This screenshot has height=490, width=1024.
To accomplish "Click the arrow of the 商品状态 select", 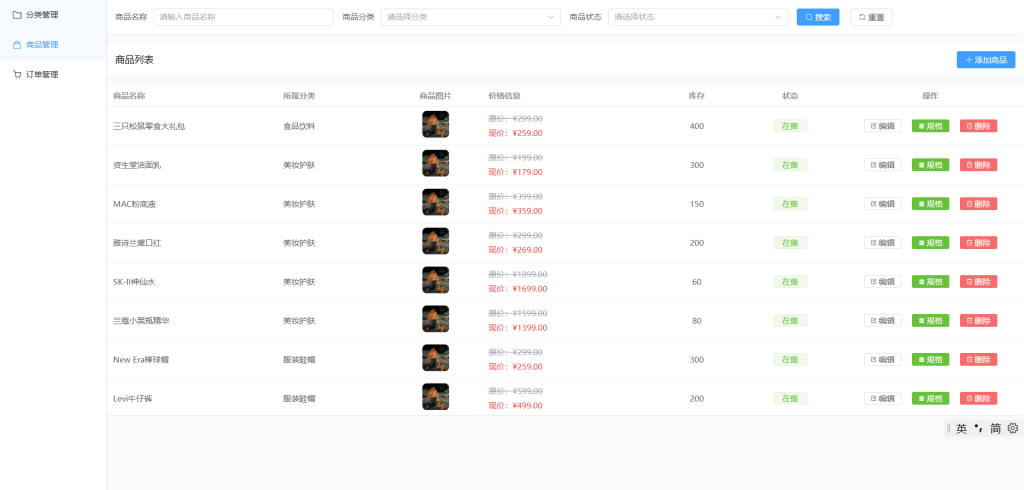I will (778, 17).
